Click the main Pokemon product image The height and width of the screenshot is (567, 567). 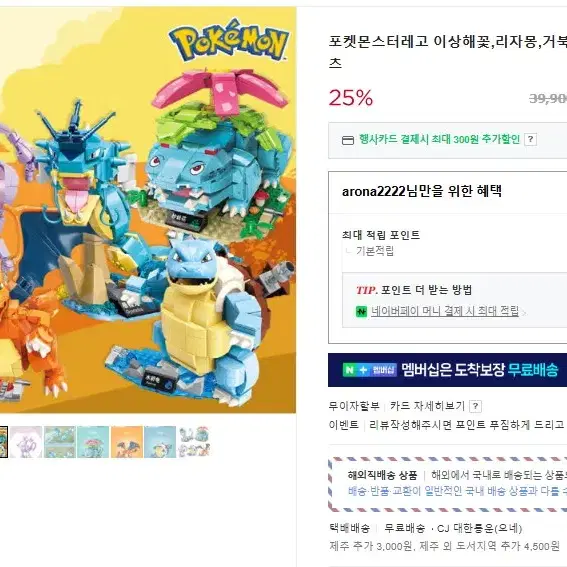click(148, 210)
